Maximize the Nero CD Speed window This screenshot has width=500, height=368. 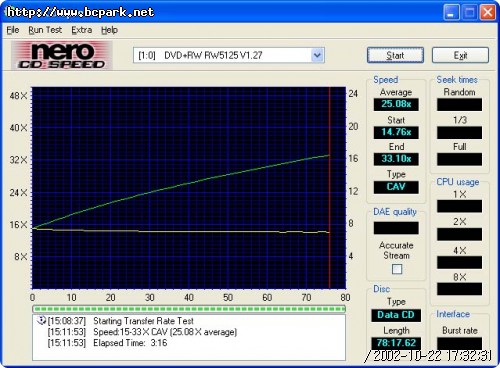469,12
